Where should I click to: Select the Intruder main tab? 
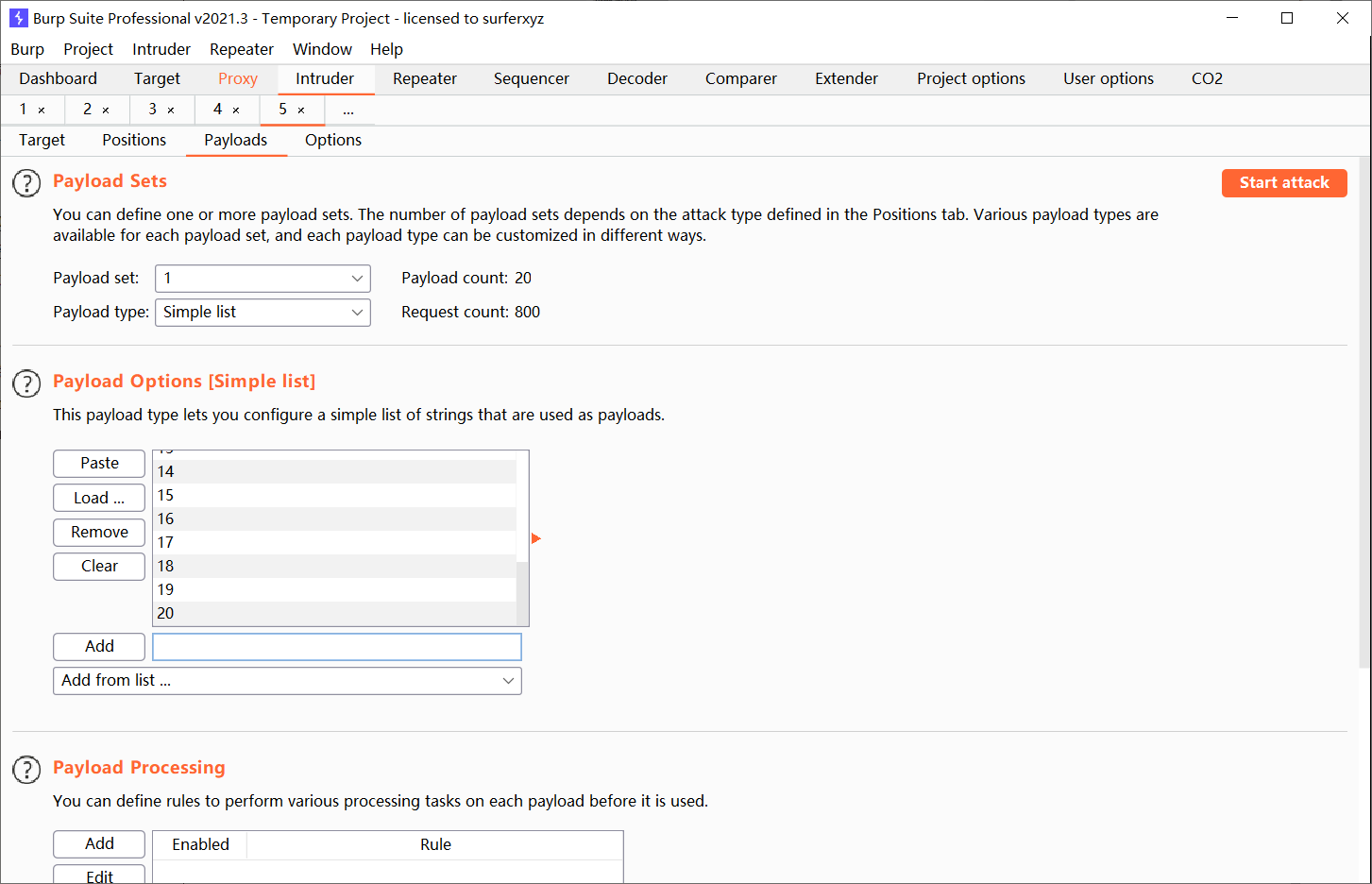325,79
